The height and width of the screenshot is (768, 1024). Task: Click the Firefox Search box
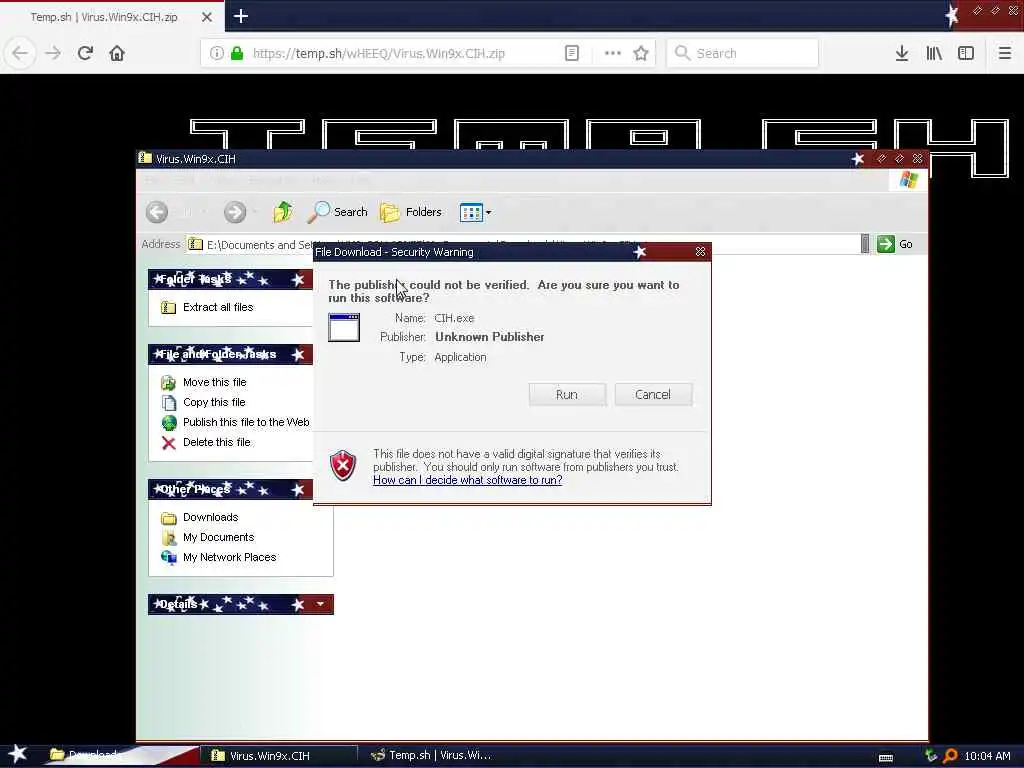(742, 53)
